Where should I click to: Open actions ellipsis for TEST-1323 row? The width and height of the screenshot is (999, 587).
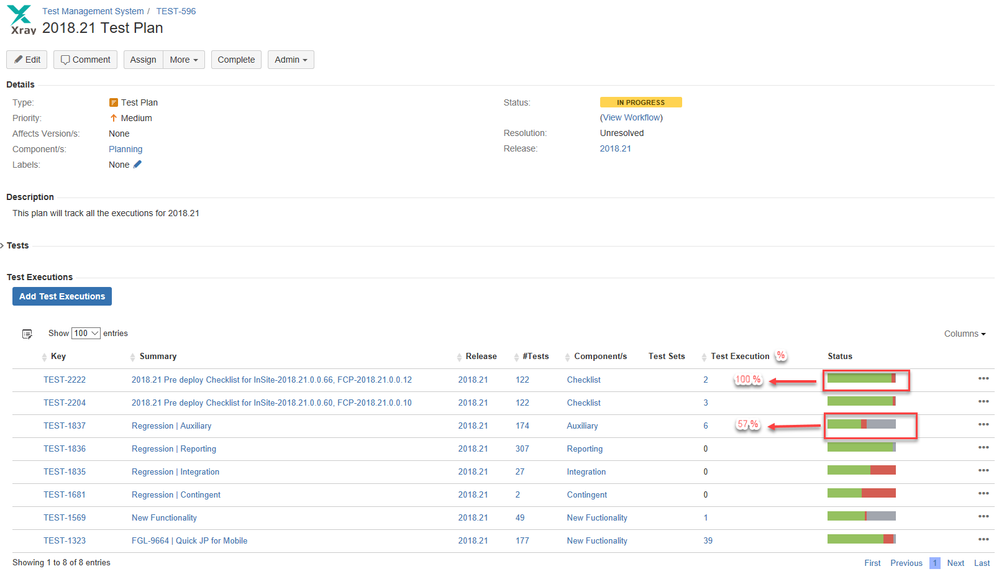pos(983,539)
